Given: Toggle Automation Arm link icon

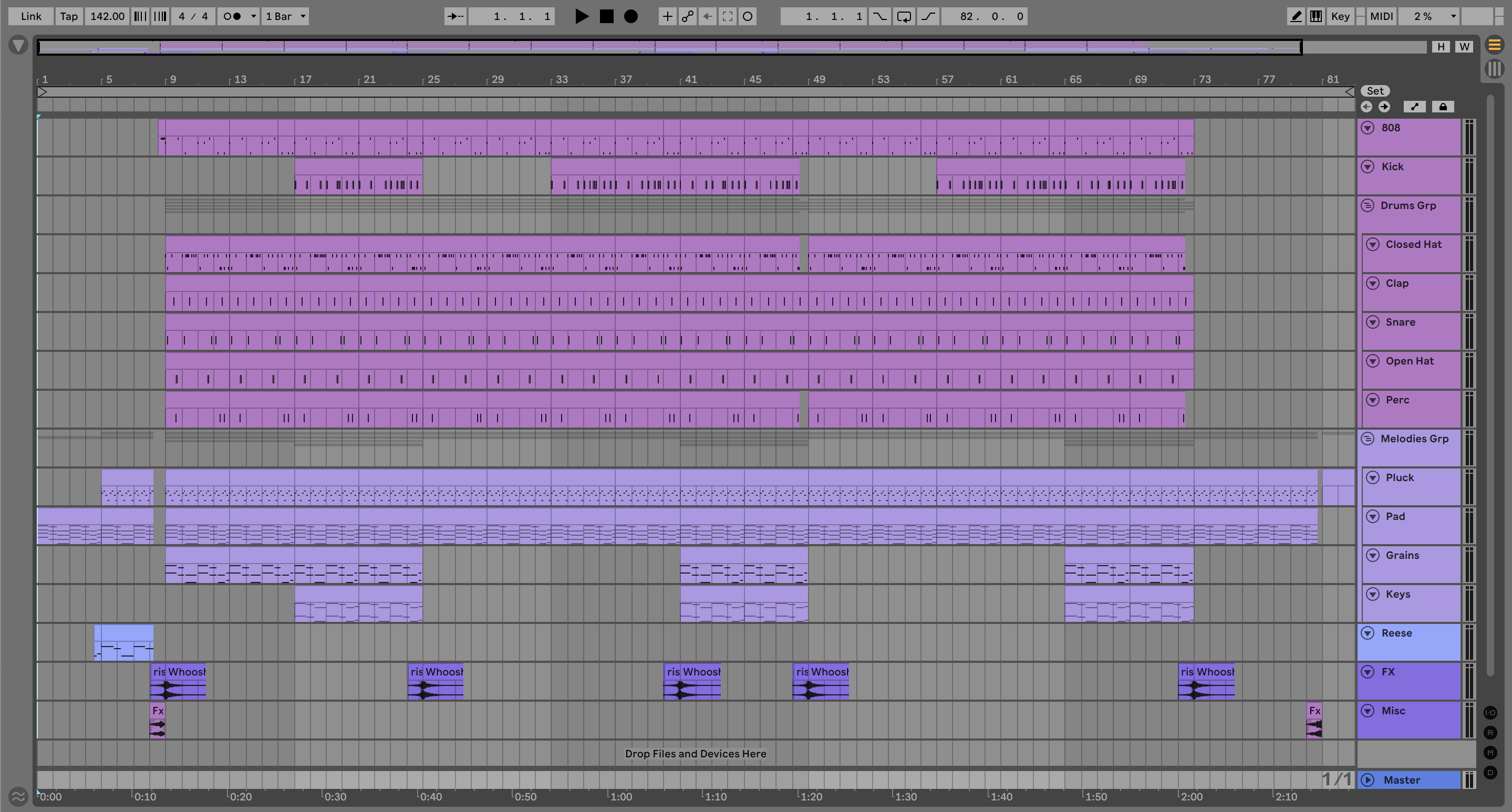Looking at the screenshot, I should 687,16.
